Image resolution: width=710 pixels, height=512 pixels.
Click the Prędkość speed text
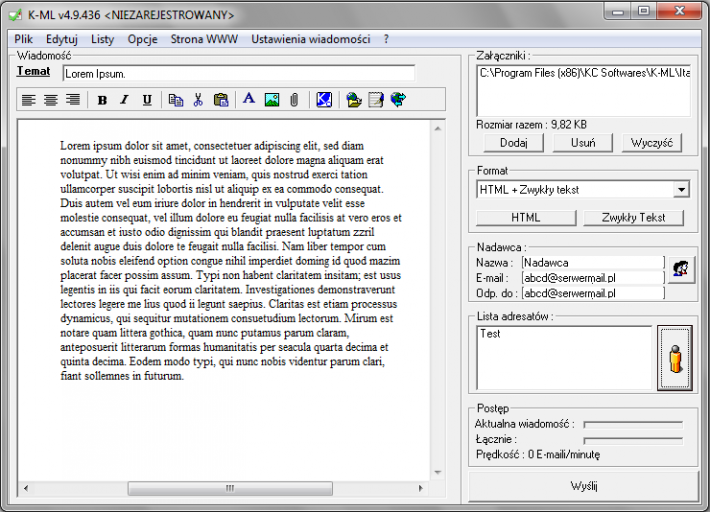tap(538, 455)
